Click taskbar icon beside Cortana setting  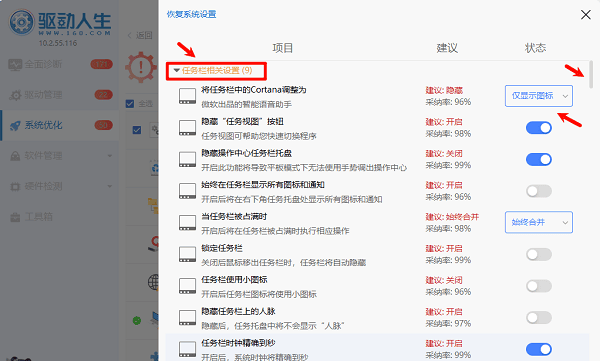tap(188, 96)
